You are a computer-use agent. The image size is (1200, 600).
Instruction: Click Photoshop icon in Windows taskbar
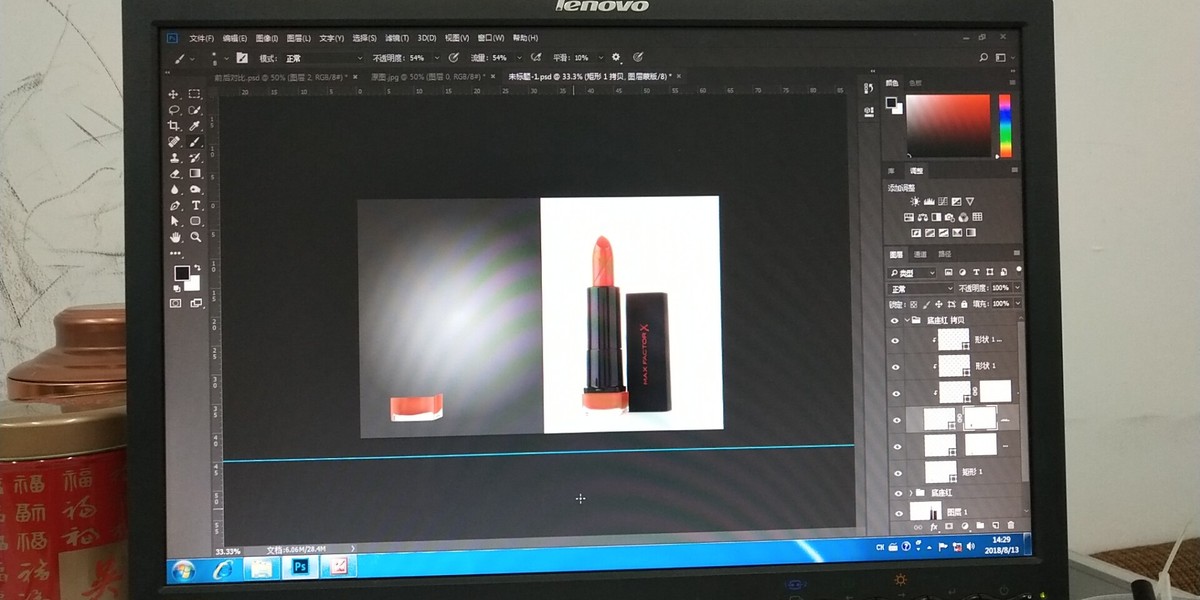click(298, 567)
